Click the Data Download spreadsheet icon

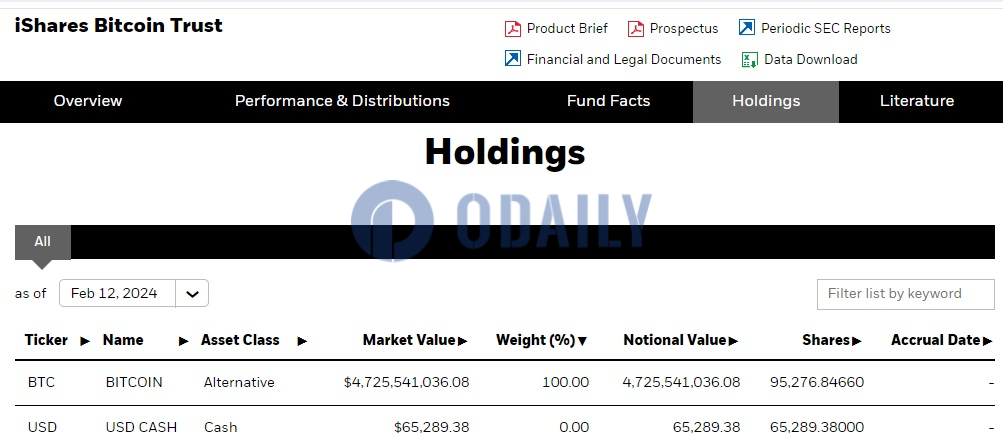click(x=749, y=59)
